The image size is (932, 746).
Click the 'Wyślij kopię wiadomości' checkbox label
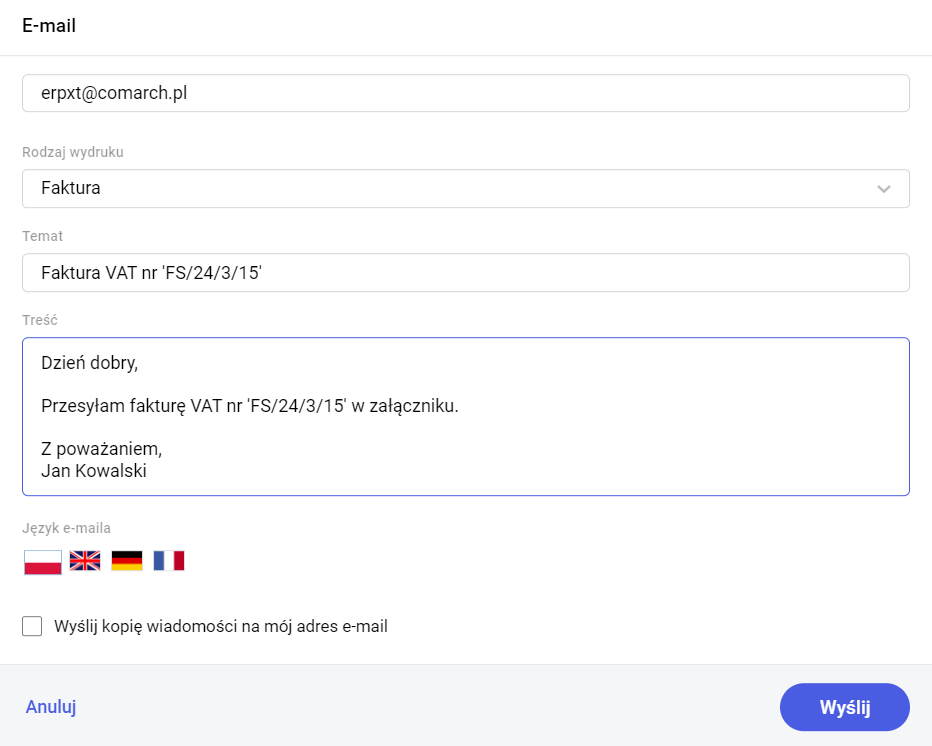[221, 627]
